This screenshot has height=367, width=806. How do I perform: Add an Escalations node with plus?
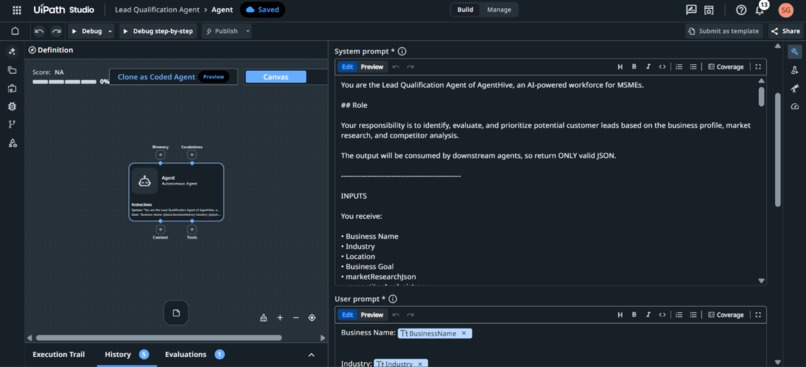click(x=192, y=155)
